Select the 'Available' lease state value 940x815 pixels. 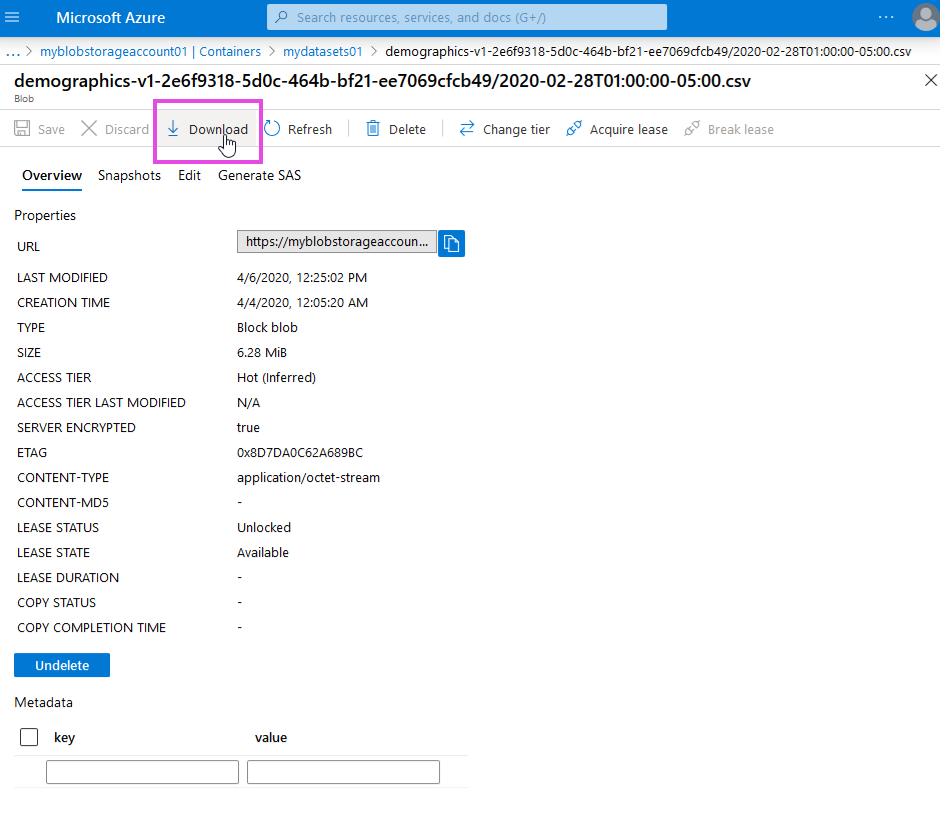point(263,552)
